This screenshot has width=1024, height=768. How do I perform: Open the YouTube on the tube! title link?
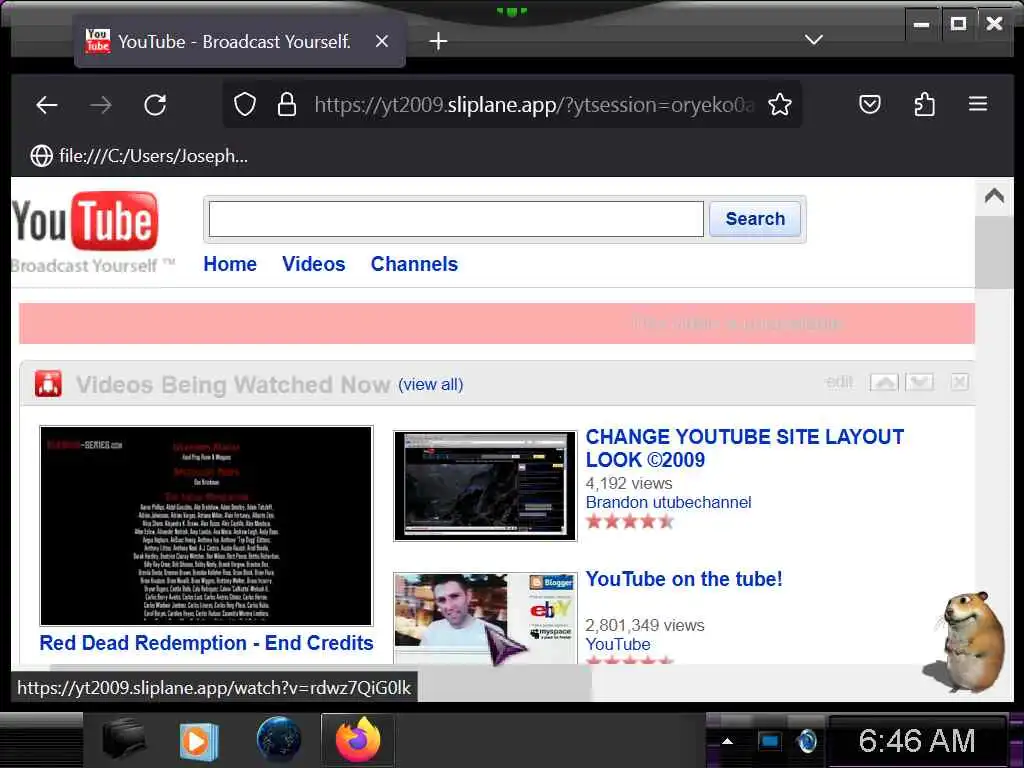[x=684, y=579]
